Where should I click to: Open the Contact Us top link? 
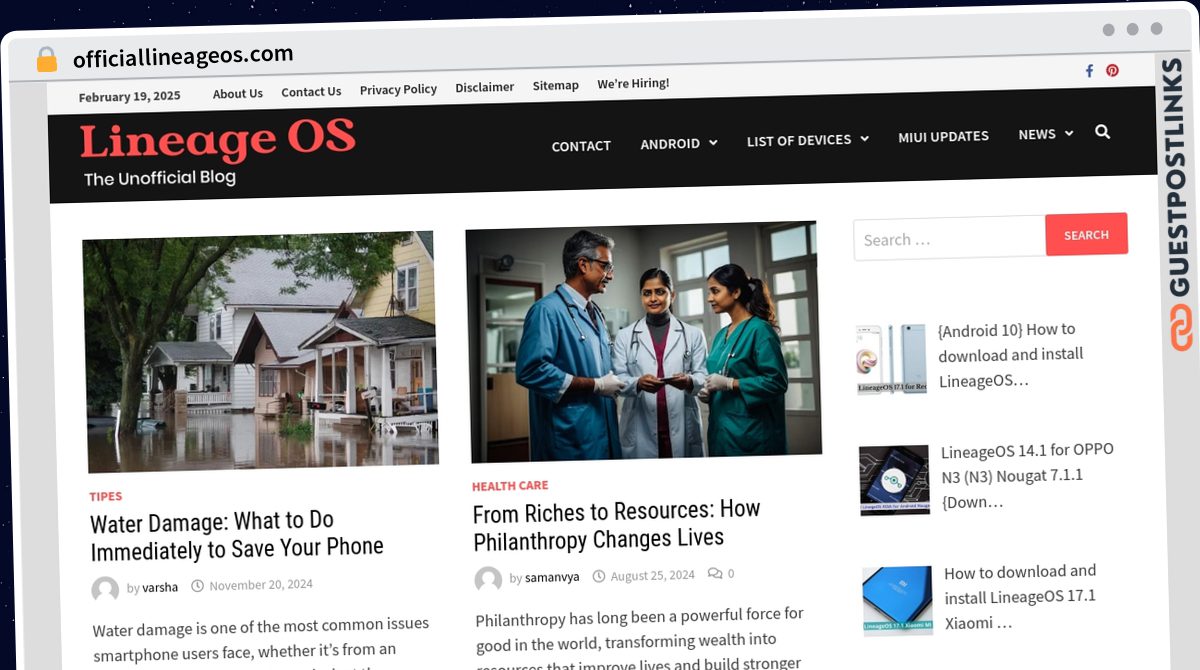pos(311,91)
